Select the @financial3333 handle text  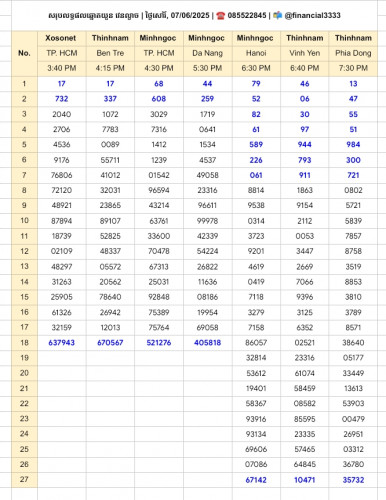[312, 15]
